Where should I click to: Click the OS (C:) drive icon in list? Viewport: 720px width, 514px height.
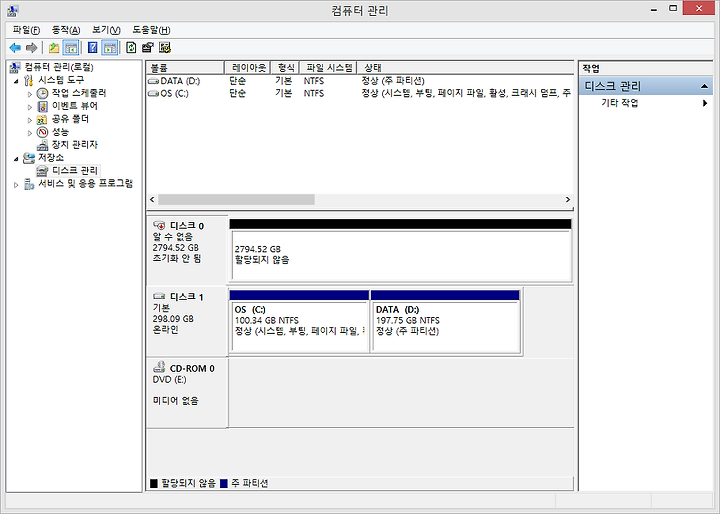[153, 94]
